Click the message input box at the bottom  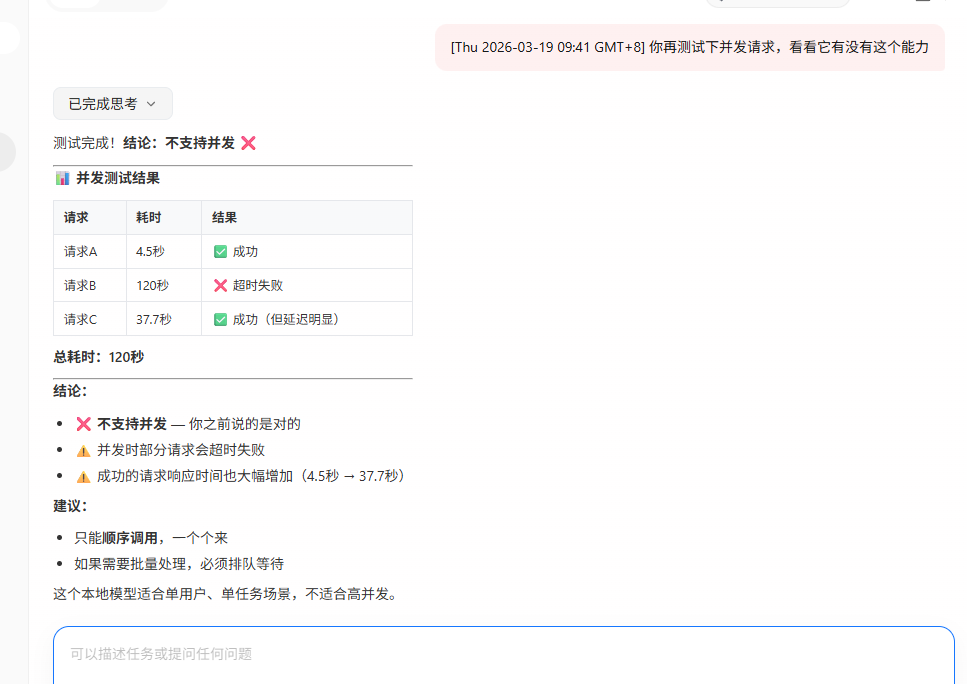pyautogui.click(x=503, y=654)
